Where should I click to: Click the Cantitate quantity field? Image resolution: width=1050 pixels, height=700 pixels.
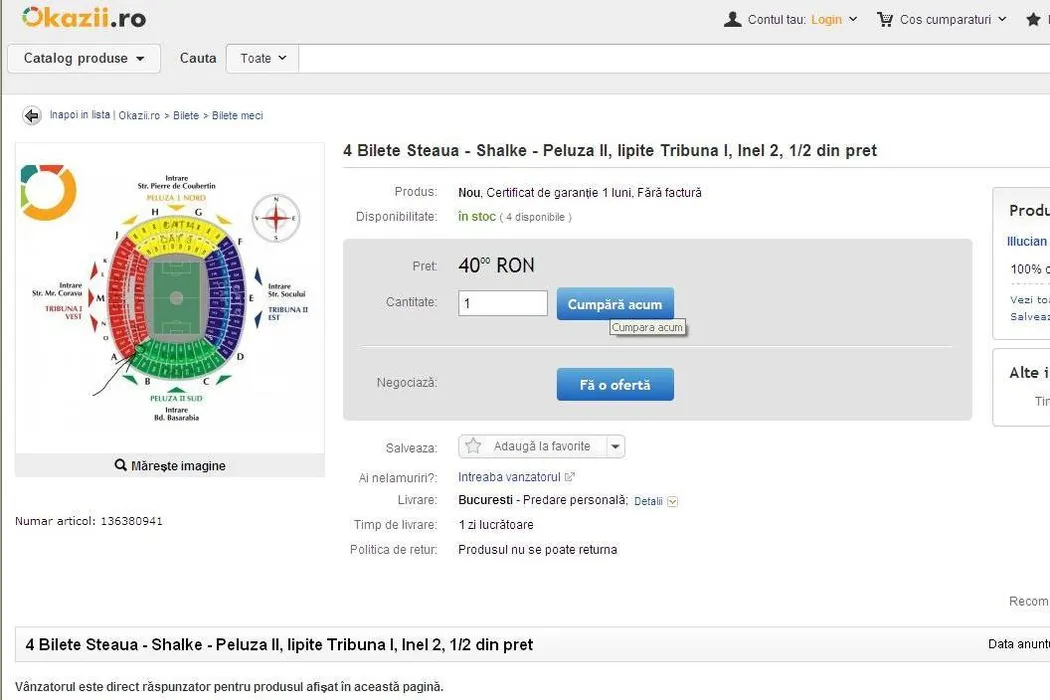(x=503, y=303)
